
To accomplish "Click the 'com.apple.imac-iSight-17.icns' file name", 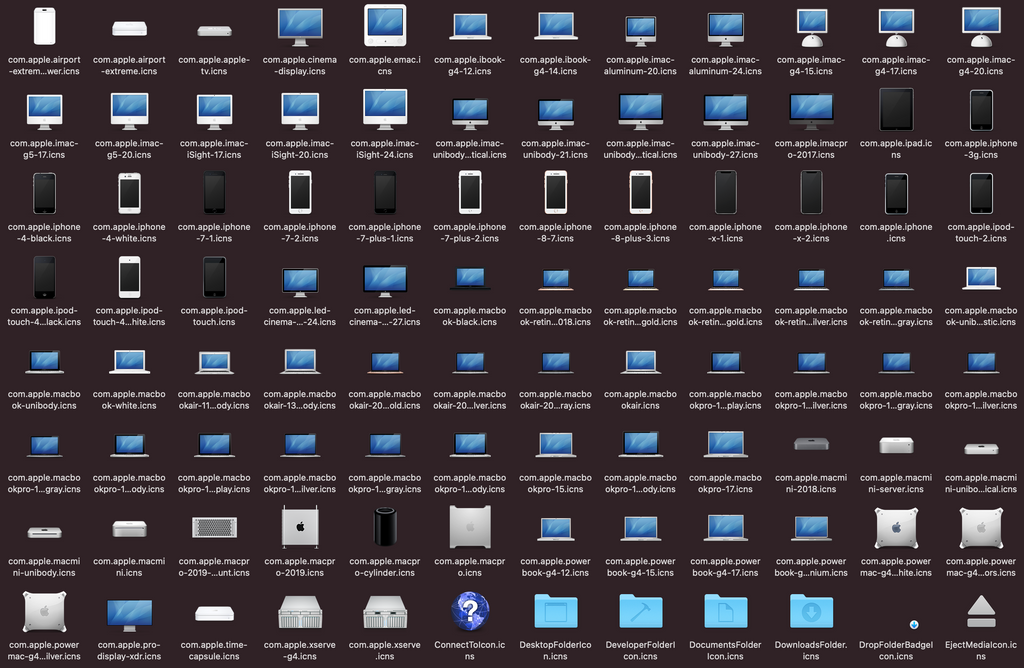I will (214, 149).
